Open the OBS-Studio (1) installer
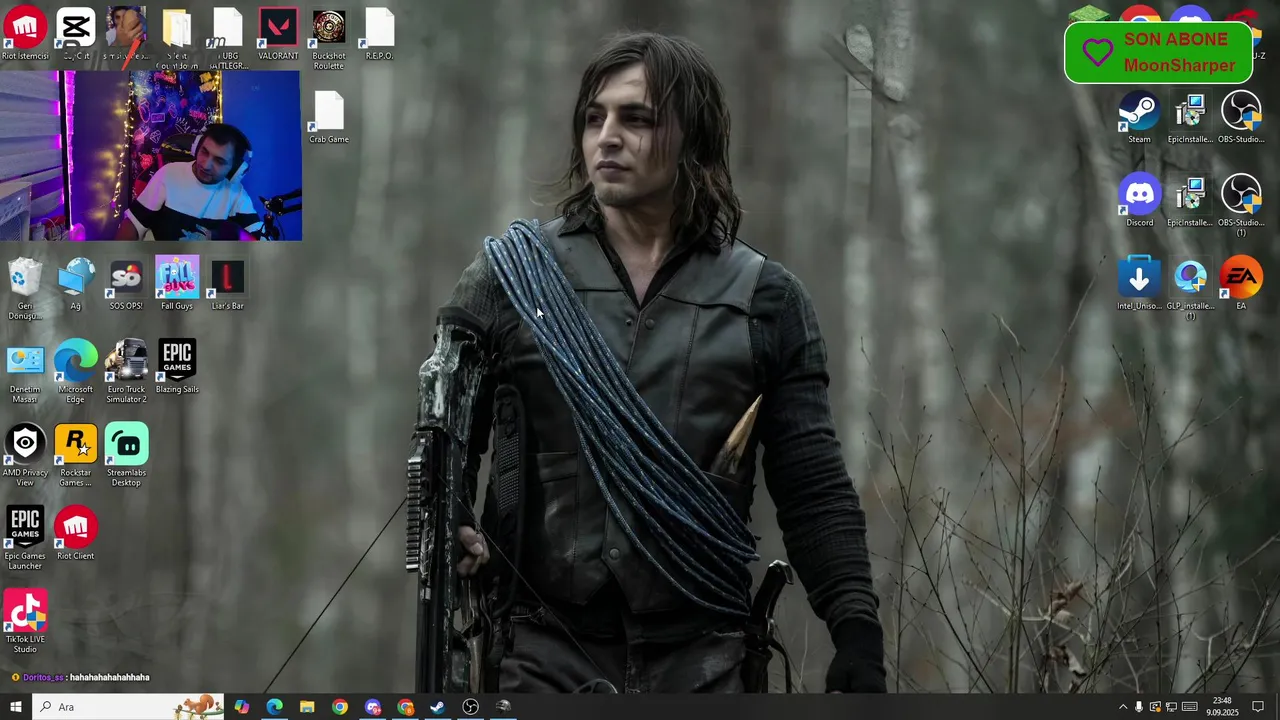Screen dimensions: 1280x720 (1241, 206)
